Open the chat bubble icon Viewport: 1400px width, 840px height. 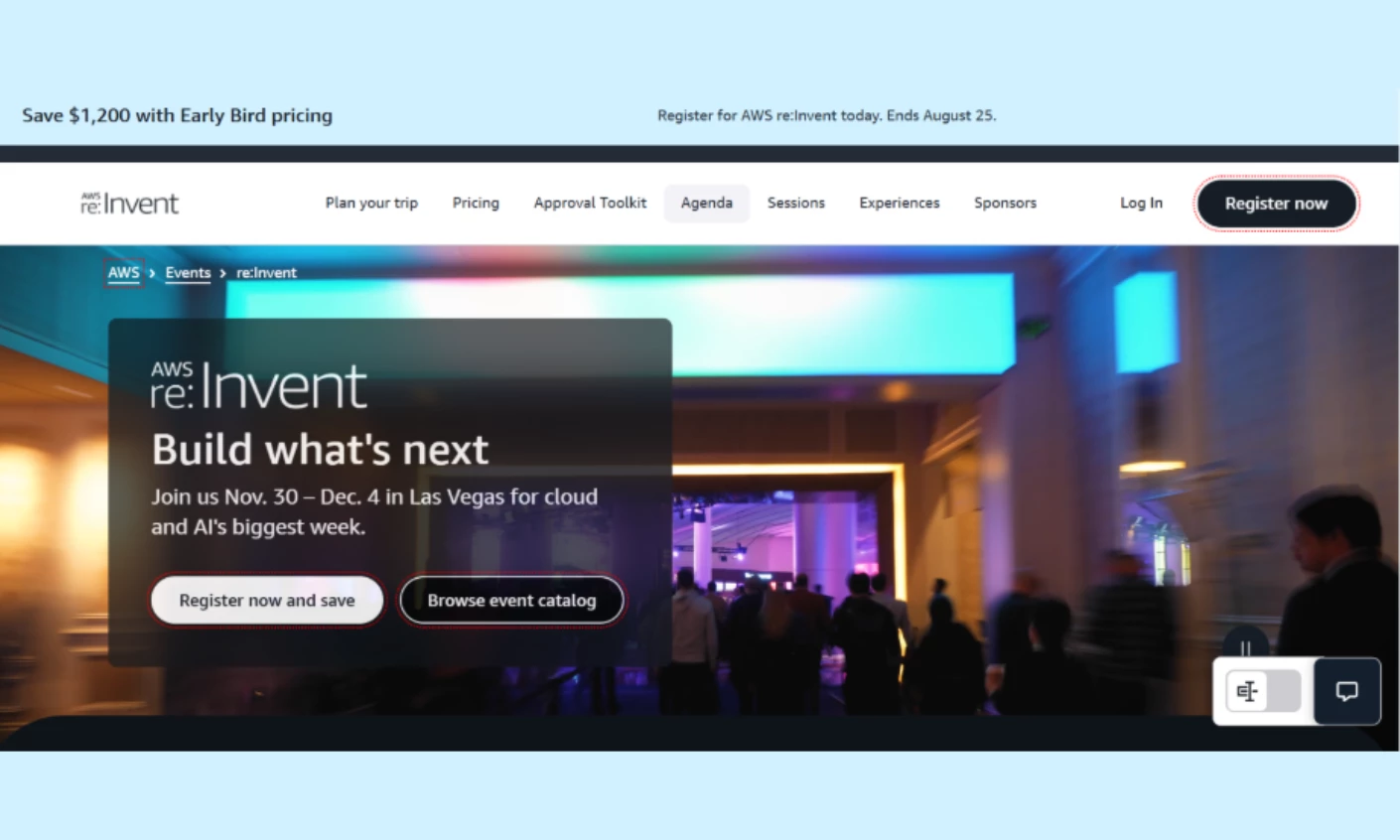click(x=1346, y=691)
